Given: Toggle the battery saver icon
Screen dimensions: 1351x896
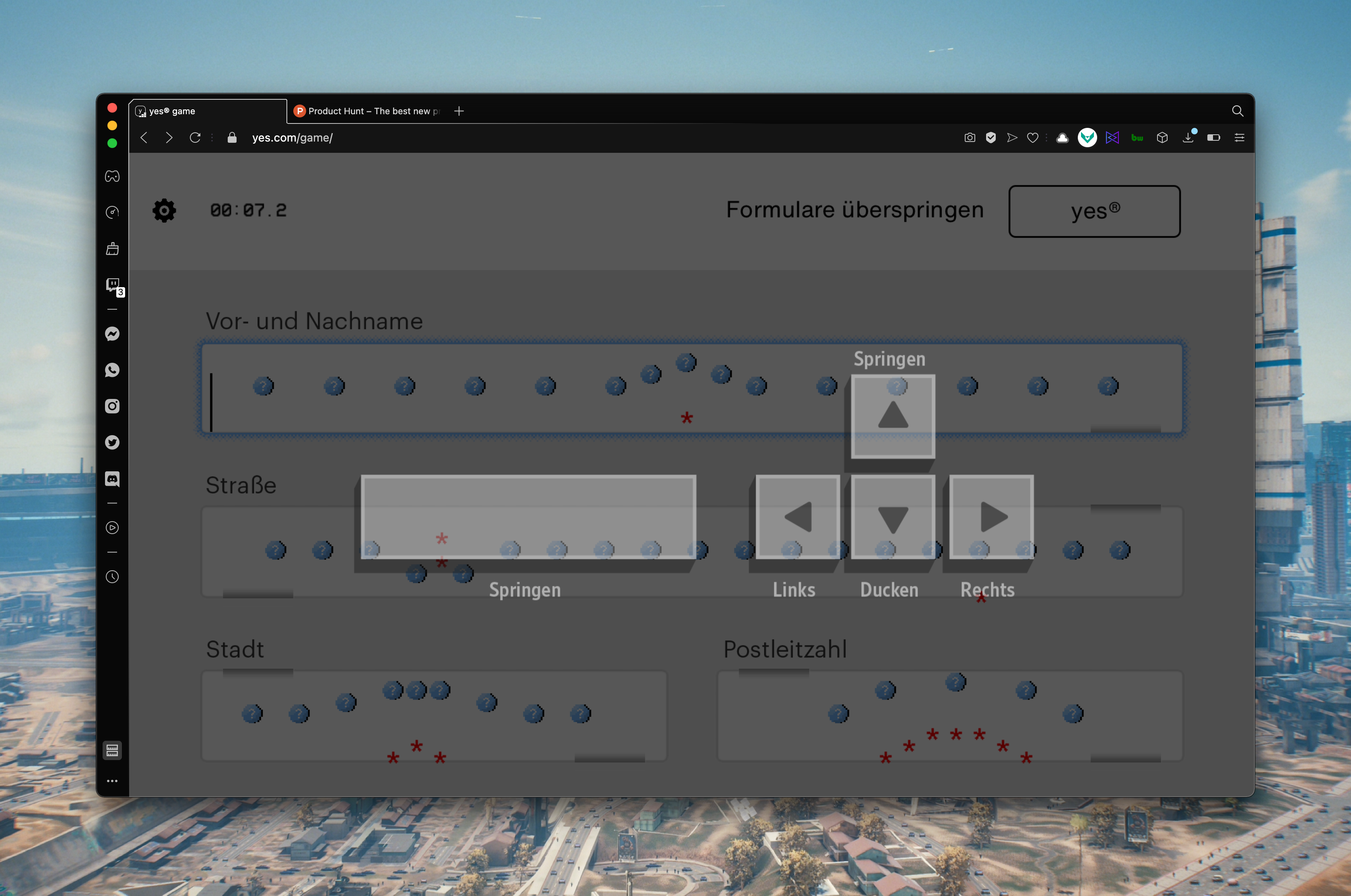Looking at the screenshot, I should (1213, 138).
